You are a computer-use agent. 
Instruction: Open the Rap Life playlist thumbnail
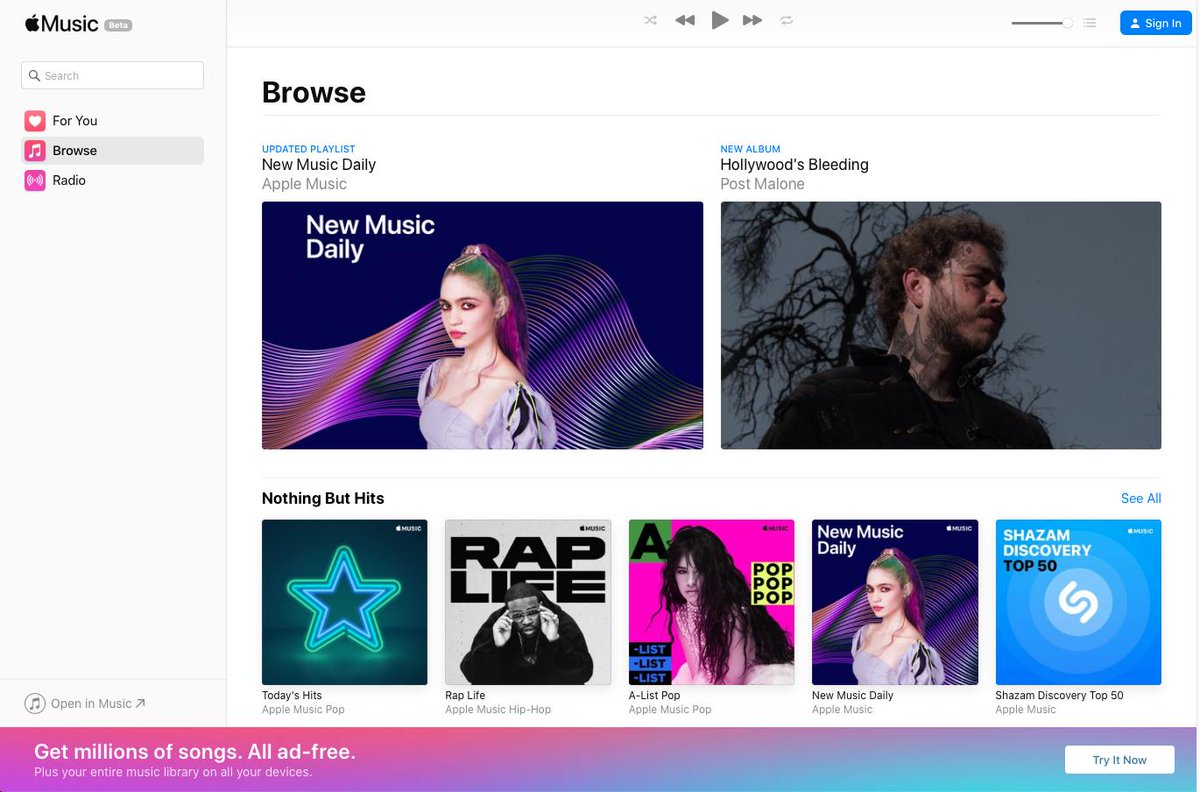coord(528,602)
